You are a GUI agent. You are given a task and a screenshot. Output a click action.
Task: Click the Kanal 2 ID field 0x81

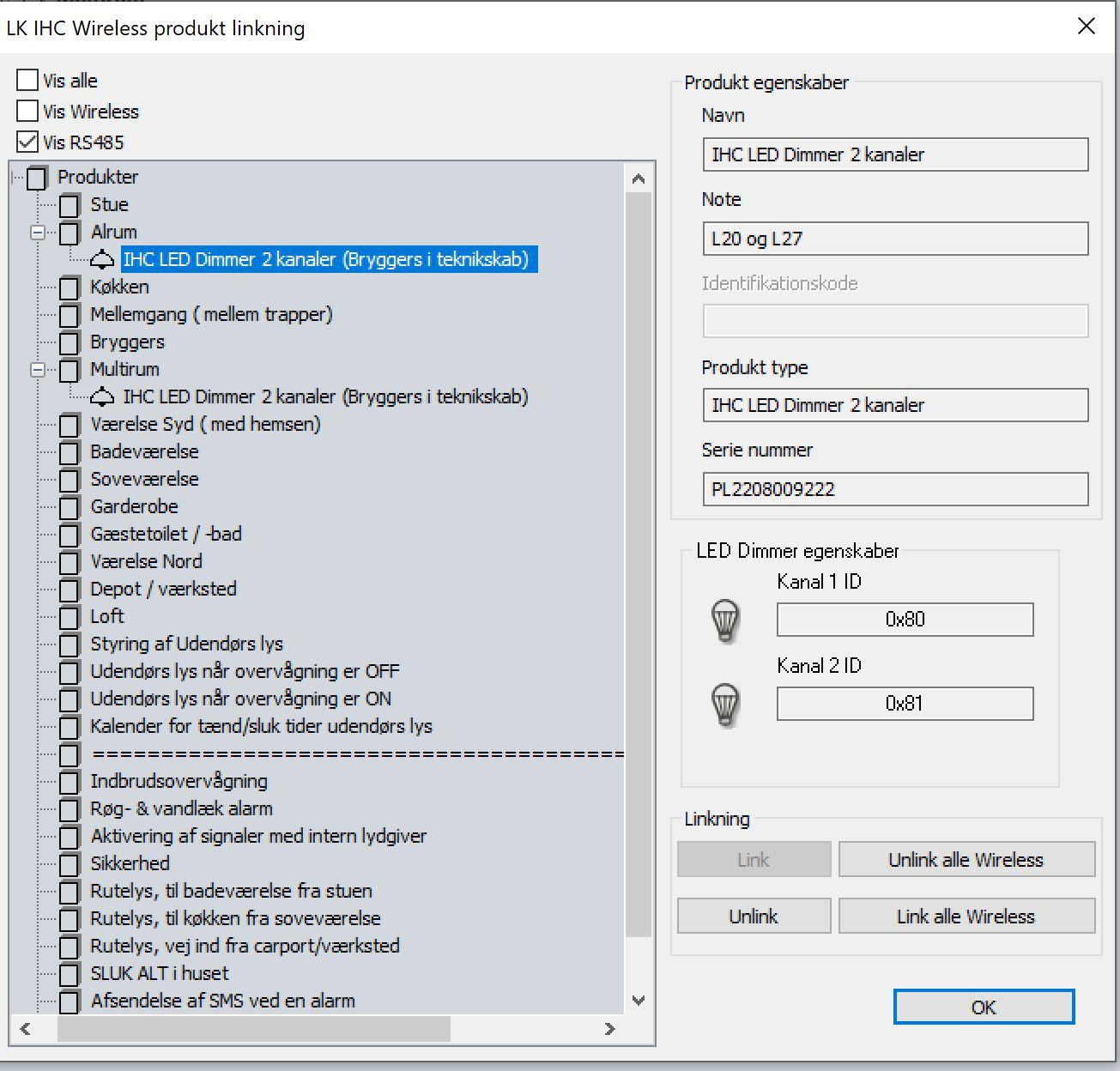click(905, 704)
